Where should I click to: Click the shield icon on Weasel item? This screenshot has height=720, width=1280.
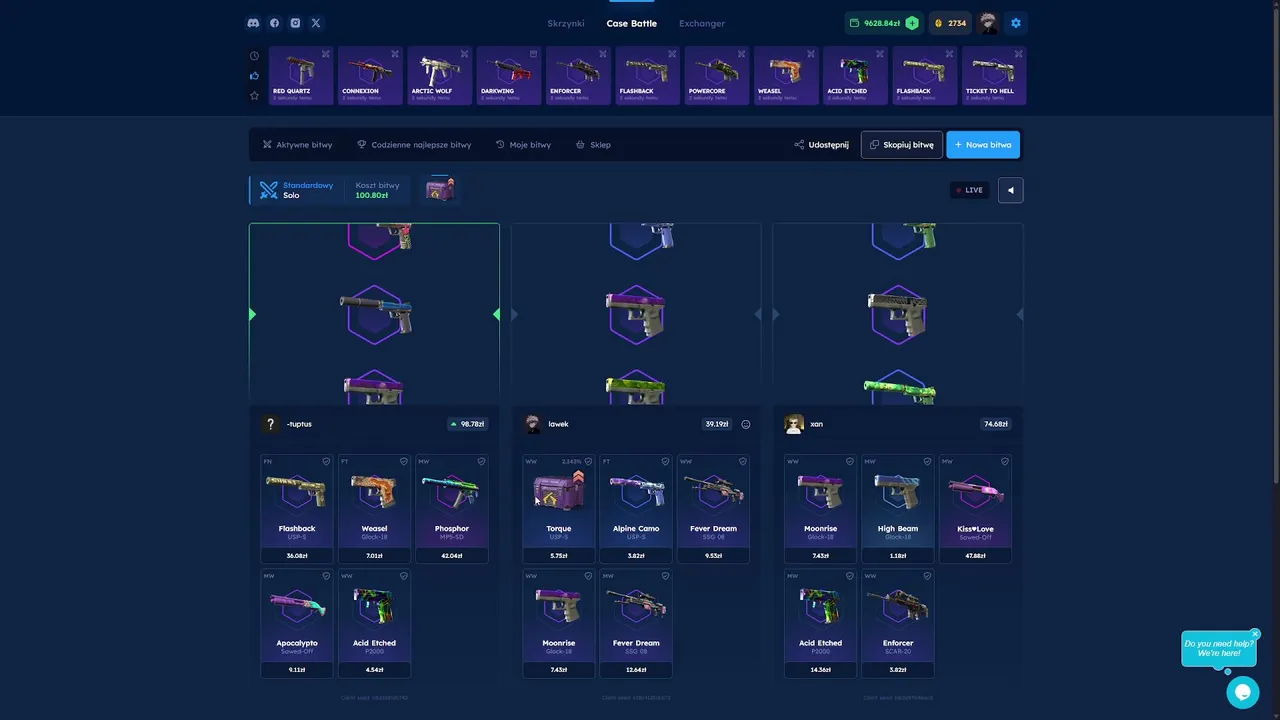404,461
